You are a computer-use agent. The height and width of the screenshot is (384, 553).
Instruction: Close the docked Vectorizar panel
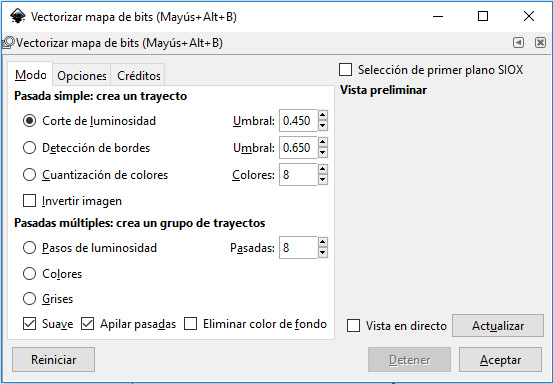(x=540, y=43)
